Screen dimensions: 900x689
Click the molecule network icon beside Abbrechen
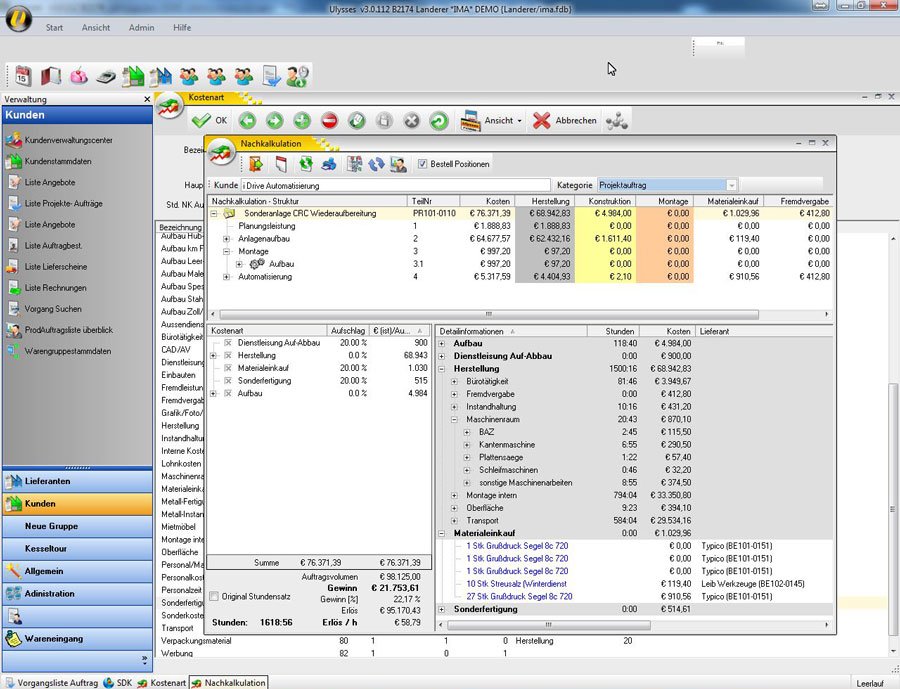tap(617, 121)
